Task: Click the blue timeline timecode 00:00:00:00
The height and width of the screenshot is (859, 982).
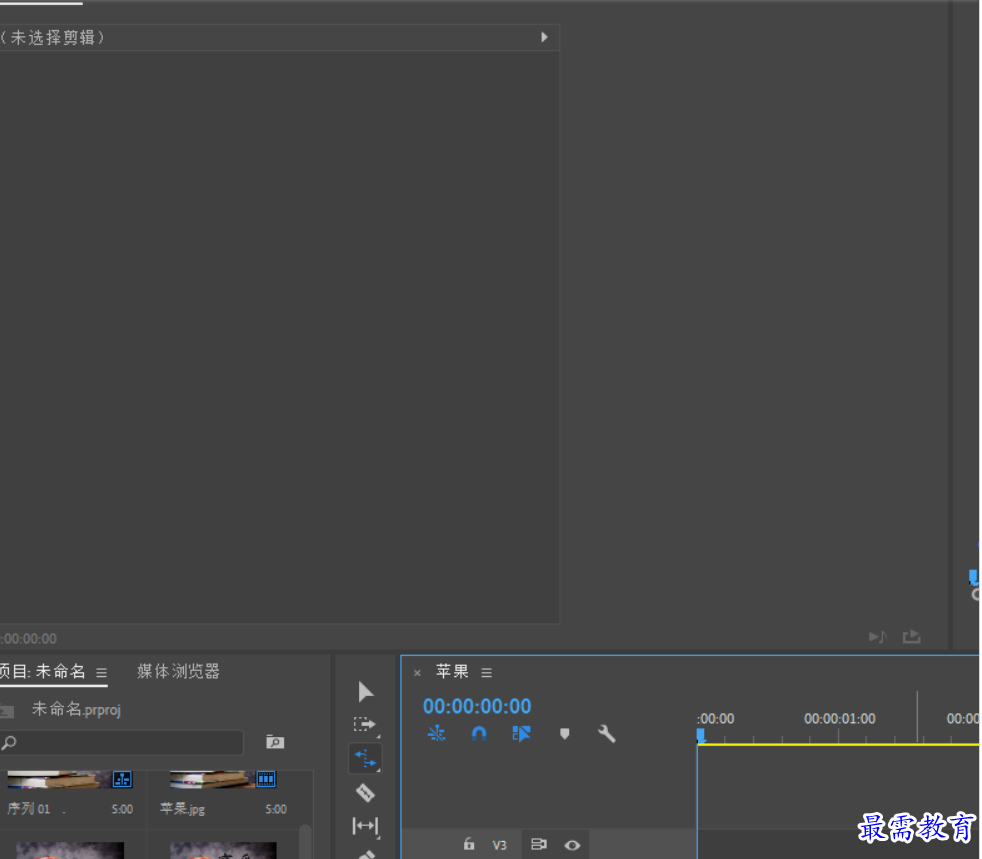Action: (477, 706)
